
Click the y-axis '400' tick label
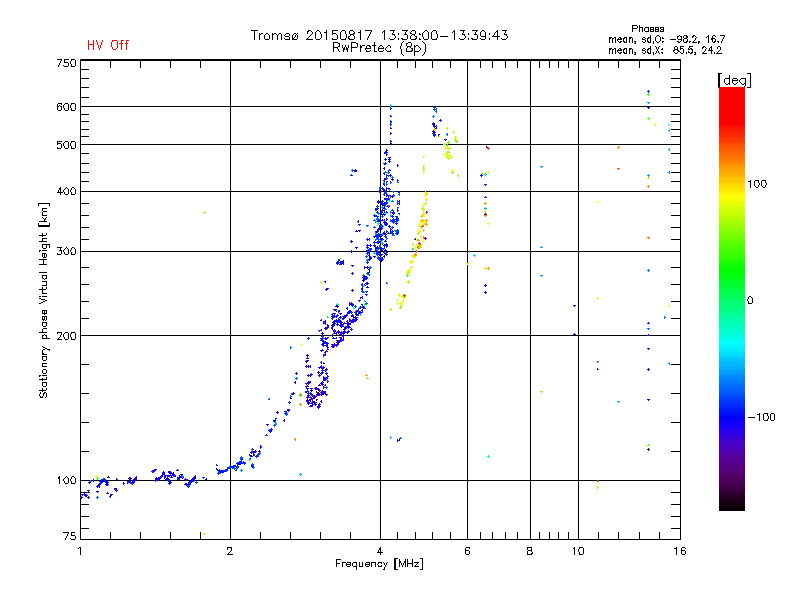pyautogui.click(x=66, y=191)
